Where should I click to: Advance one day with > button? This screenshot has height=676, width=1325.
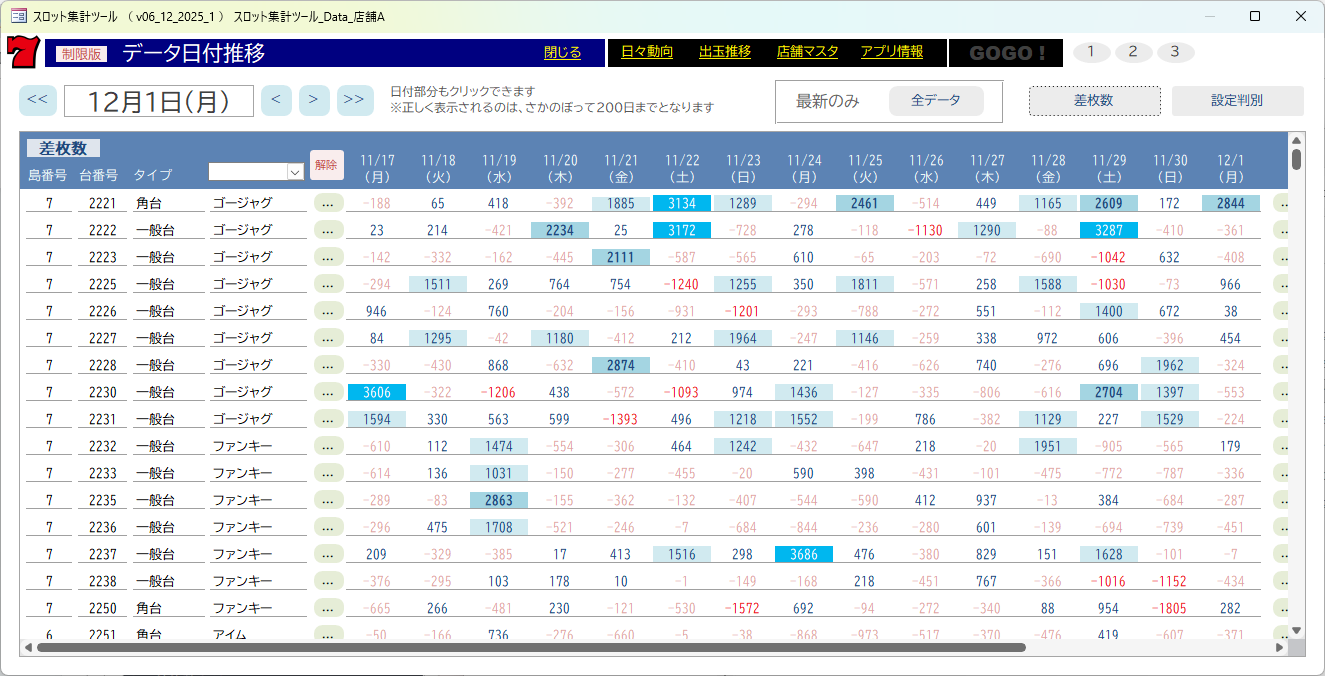314,100
